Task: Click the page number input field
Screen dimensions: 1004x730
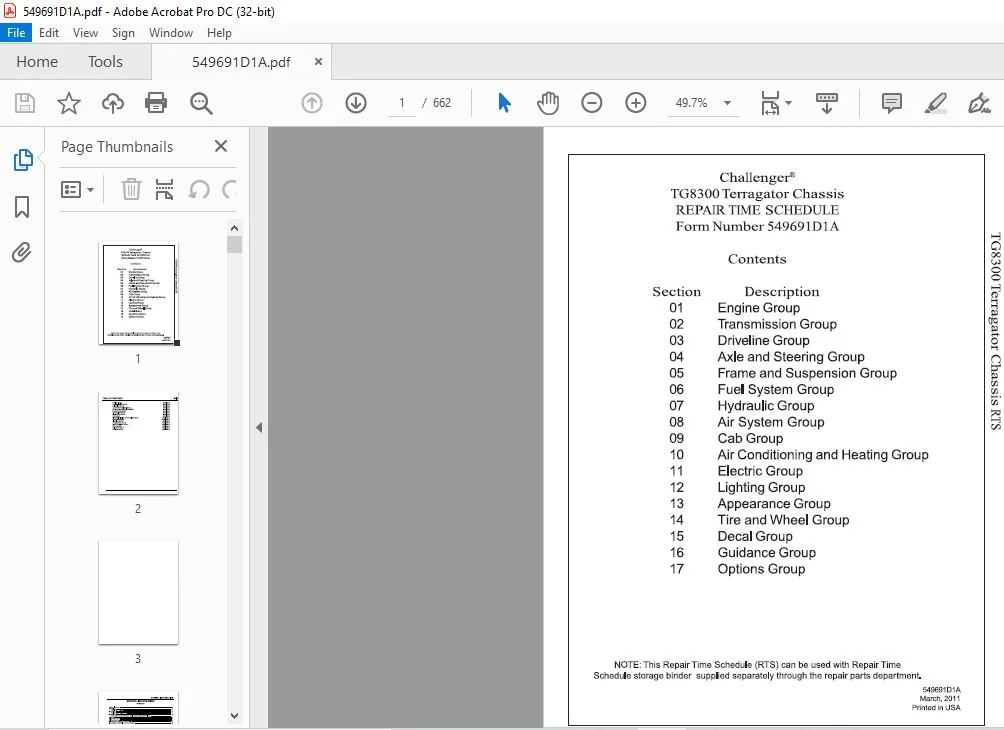Action: (x=401, y=103)
